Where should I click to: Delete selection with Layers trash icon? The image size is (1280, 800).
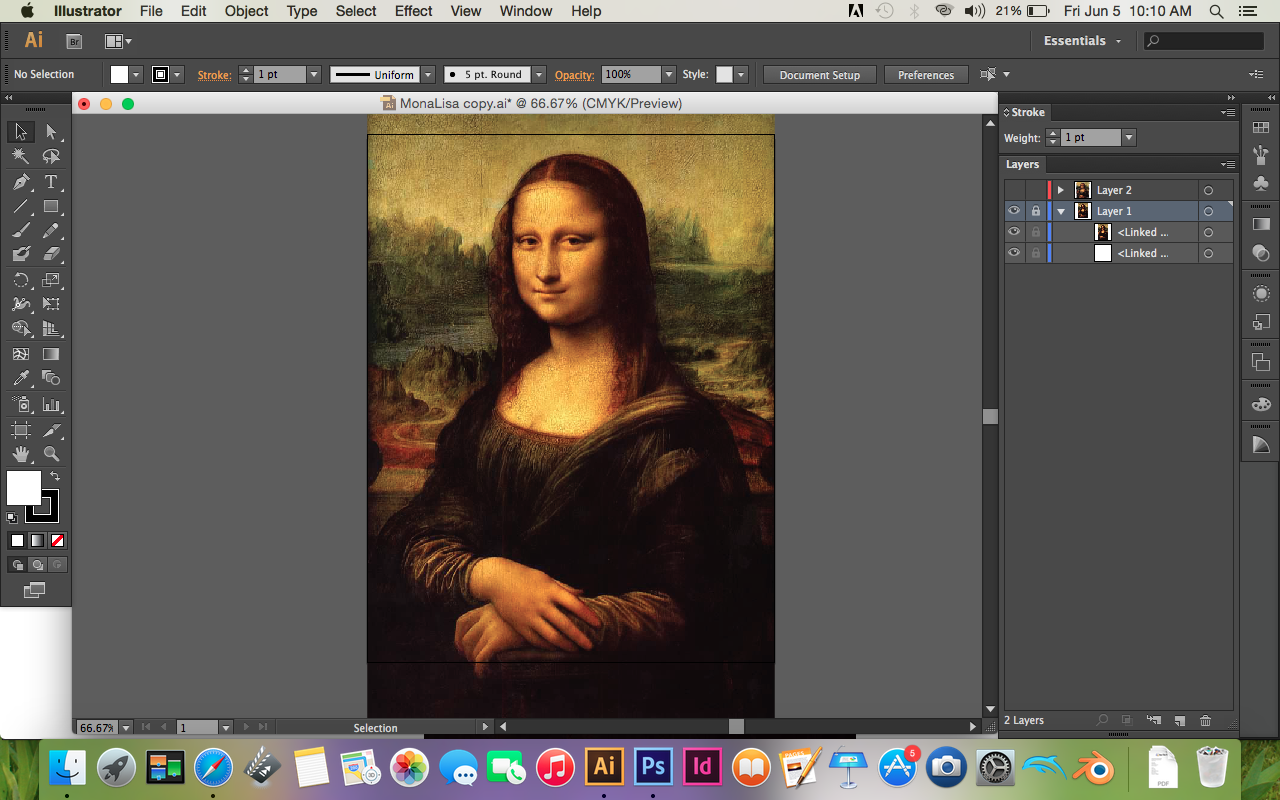tap(1205, 720)
